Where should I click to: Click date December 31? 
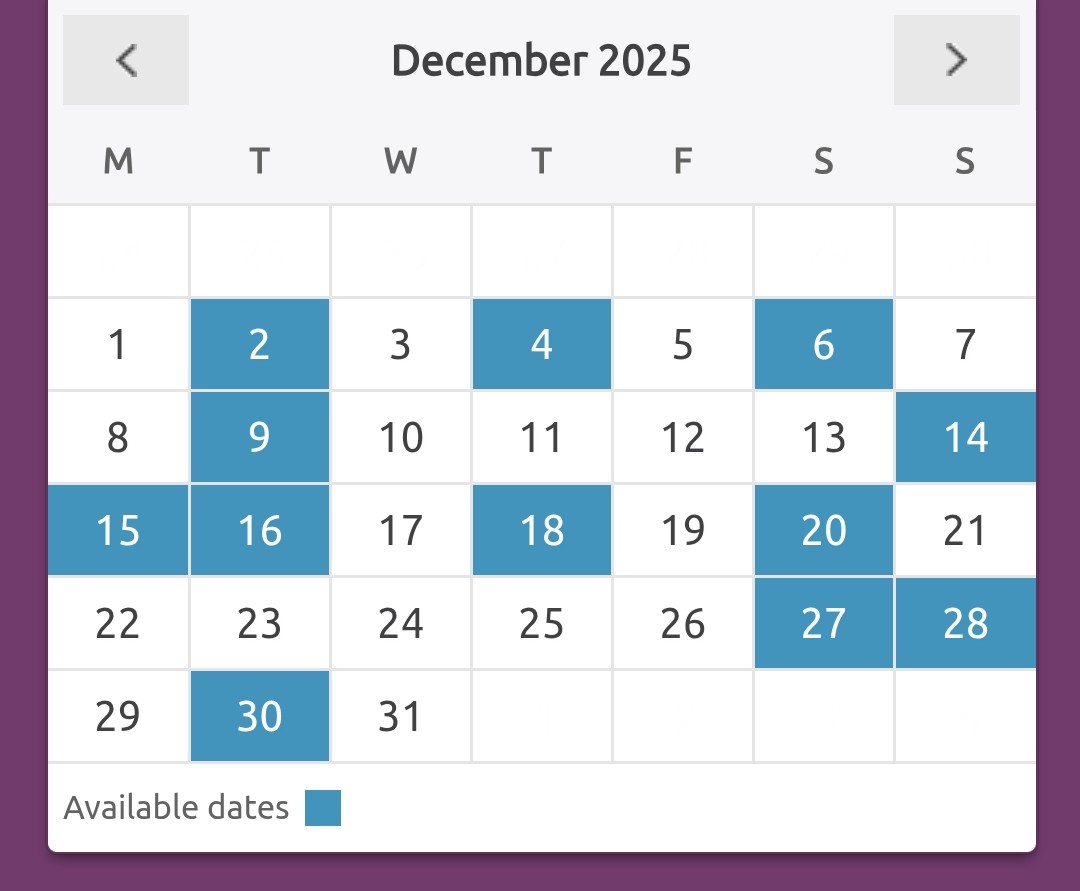[401, 716]
